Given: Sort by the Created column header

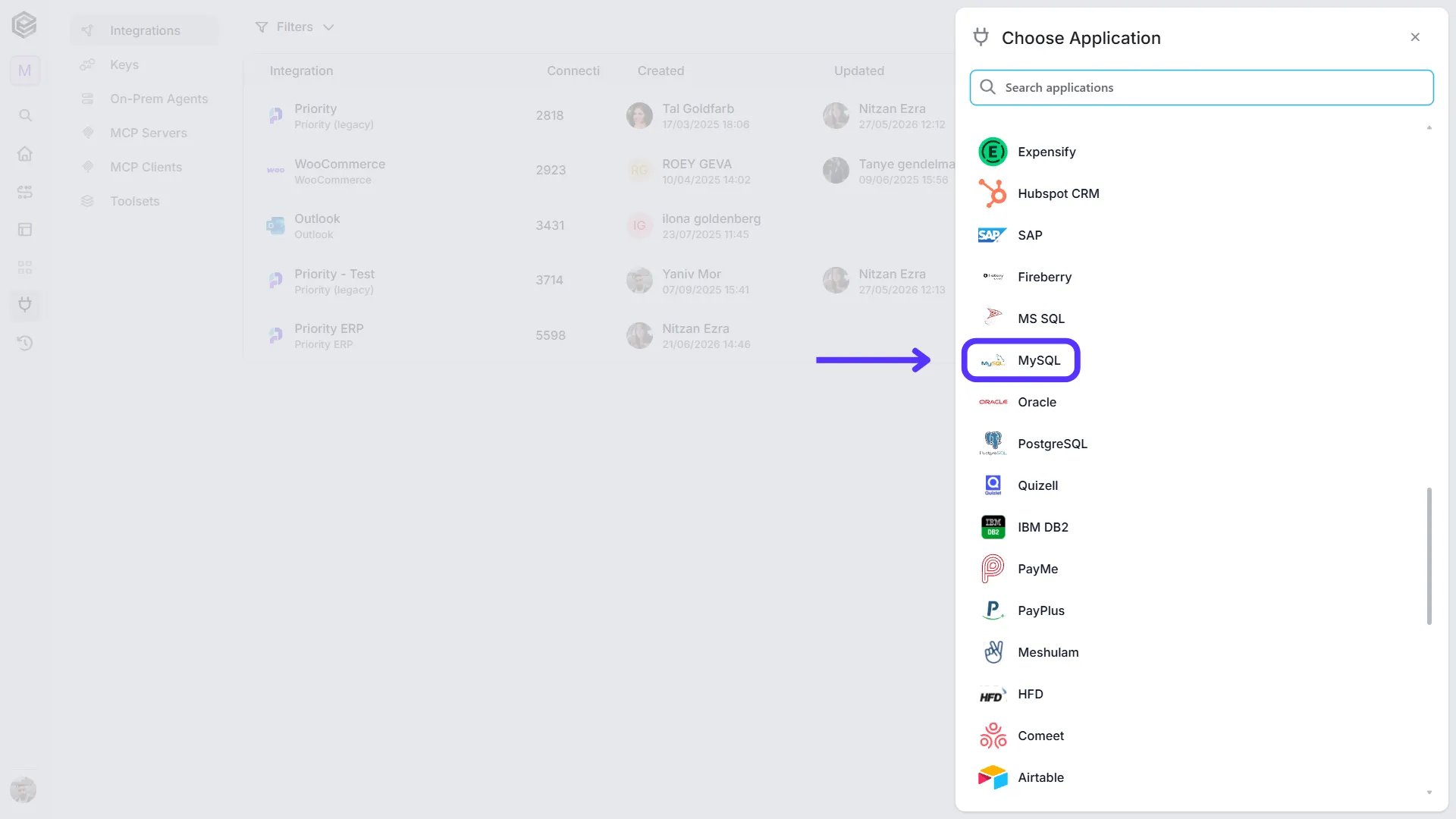Looking at the screenshot, I should tap(661, 71).
